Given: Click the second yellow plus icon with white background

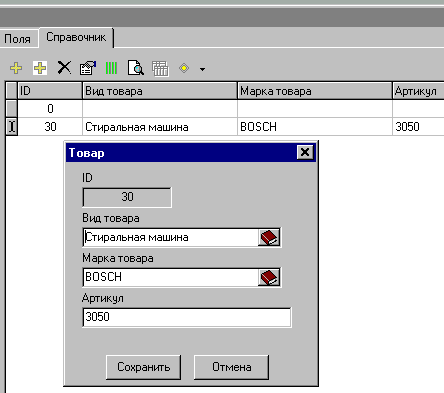Looking at the screenshot, I should pyautogui.click(x=40, y=68).
